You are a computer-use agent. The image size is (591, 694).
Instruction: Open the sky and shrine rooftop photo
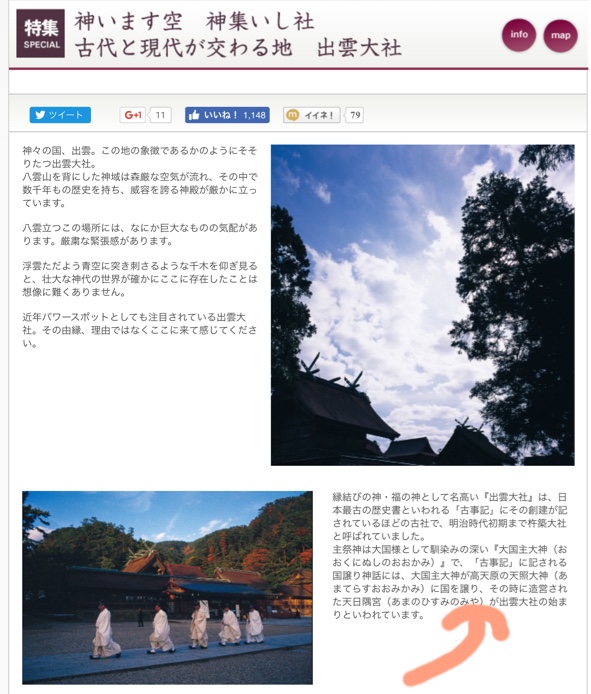click(423, 305)
